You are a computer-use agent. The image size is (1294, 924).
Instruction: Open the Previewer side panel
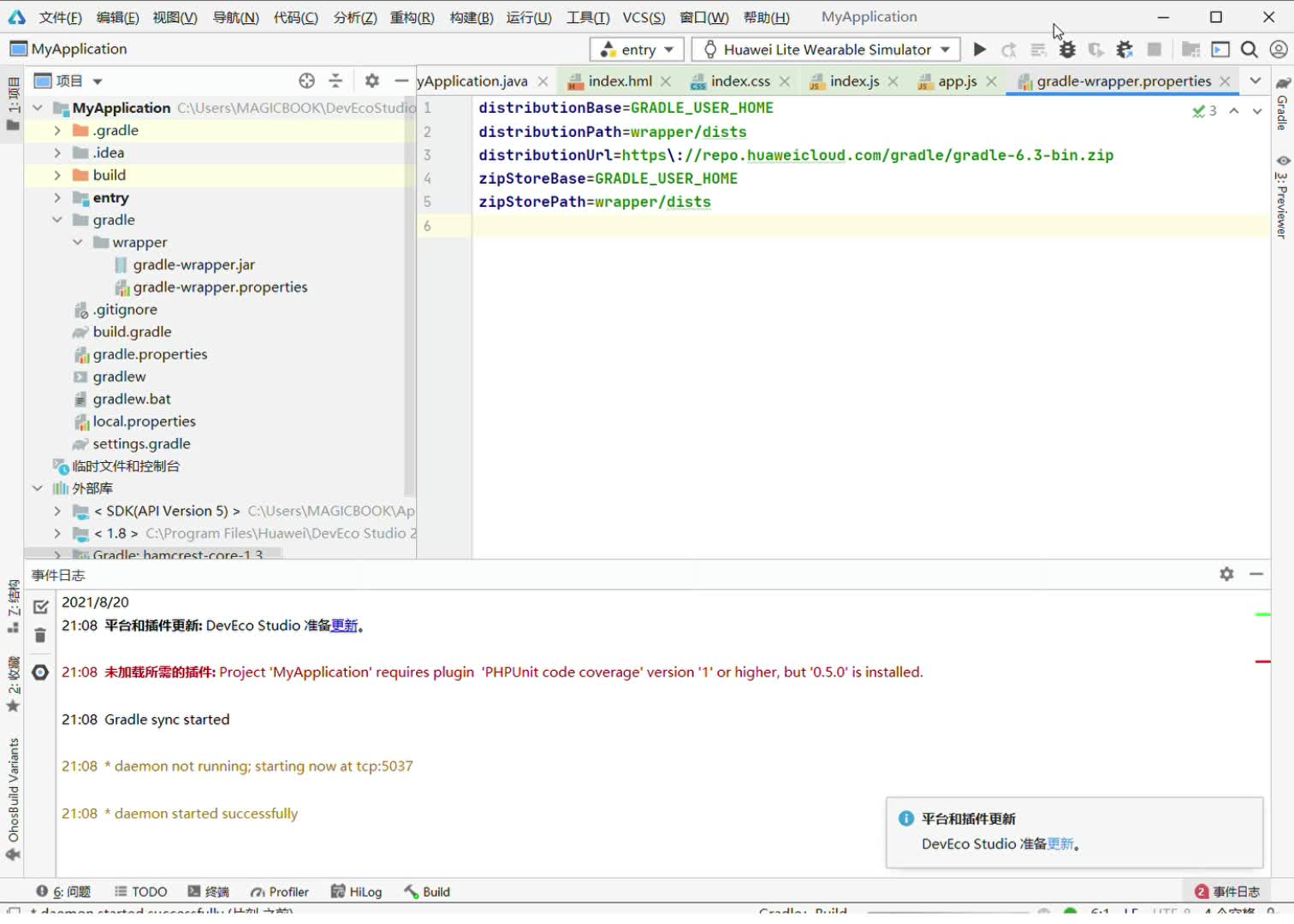[1282, 196]
